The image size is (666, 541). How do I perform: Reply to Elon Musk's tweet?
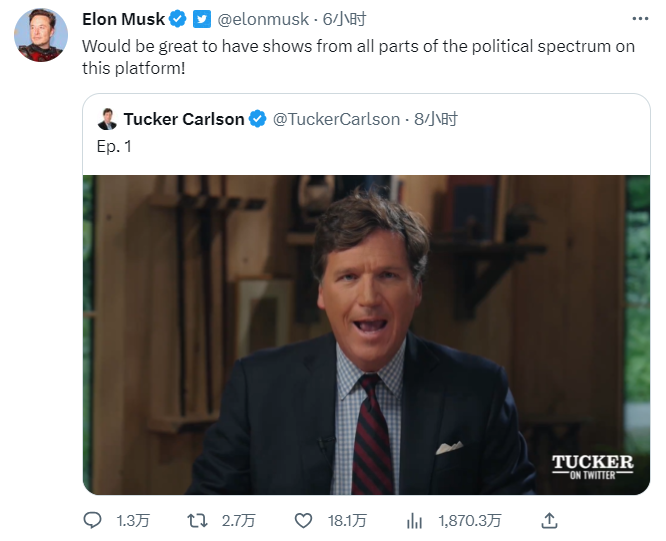pyautogui.click(x=93, y=520)
